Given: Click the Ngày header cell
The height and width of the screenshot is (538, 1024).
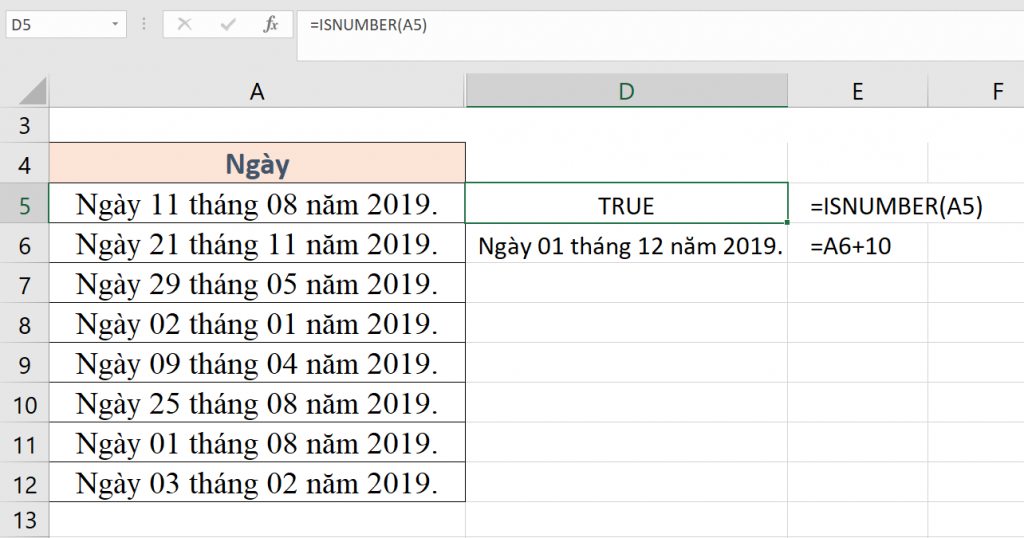Looking at the screenshot, I should tap(257, 164).
